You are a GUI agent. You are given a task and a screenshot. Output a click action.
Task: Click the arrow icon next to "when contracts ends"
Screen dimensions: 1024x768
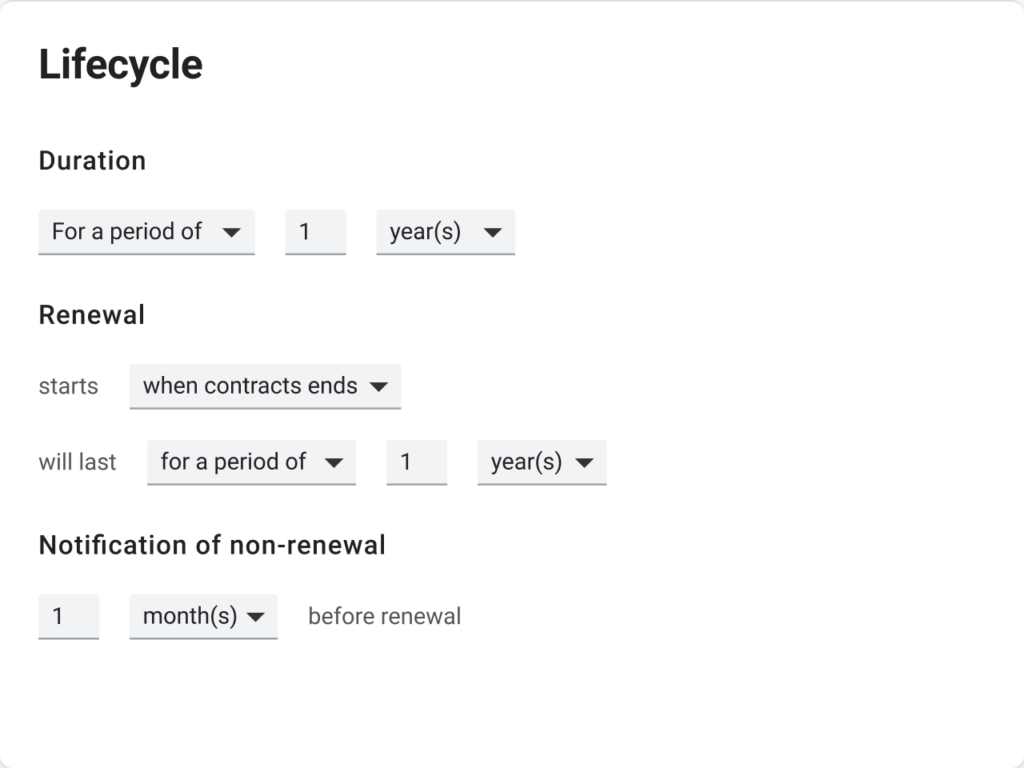point(378,386)
